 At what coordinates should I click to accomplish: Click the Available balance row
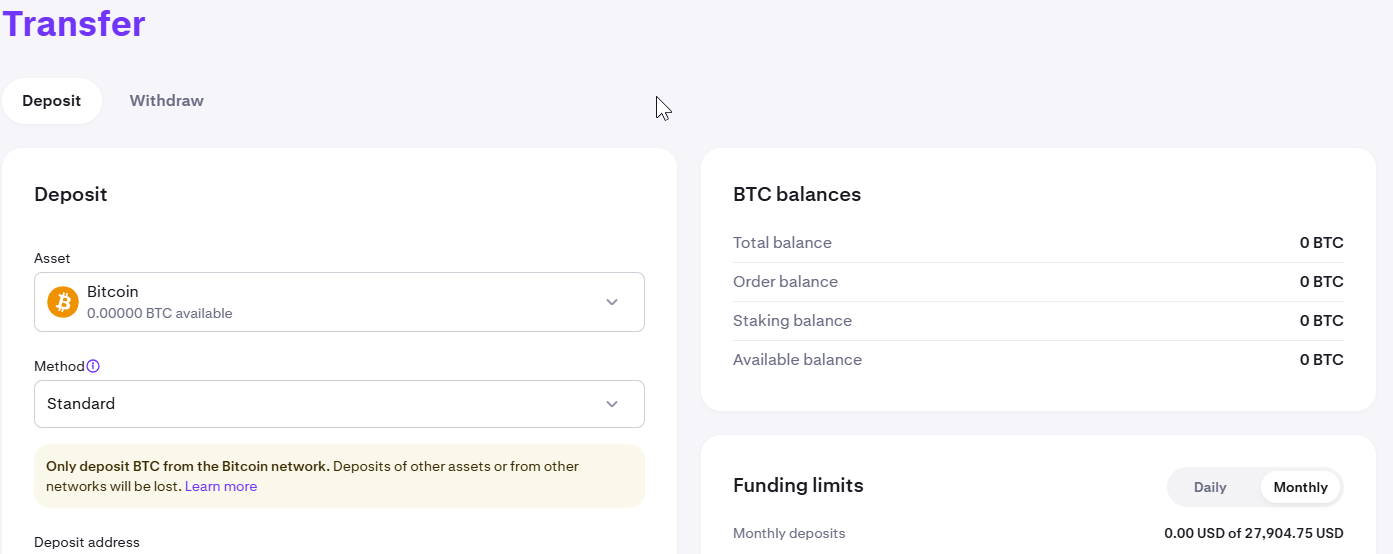pyautogui.click(x=1038, y=360)
